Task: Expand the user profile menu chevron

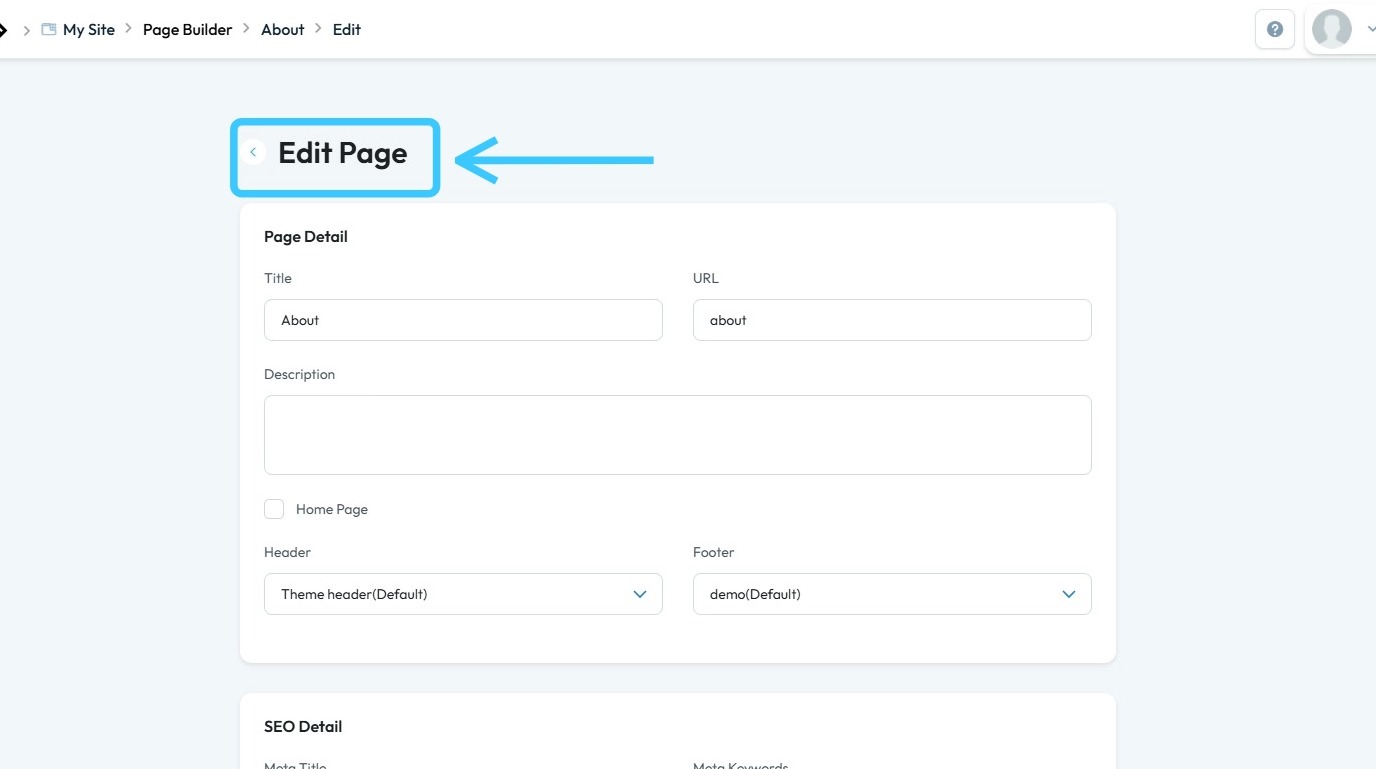Action: (x=1371, y=30)
